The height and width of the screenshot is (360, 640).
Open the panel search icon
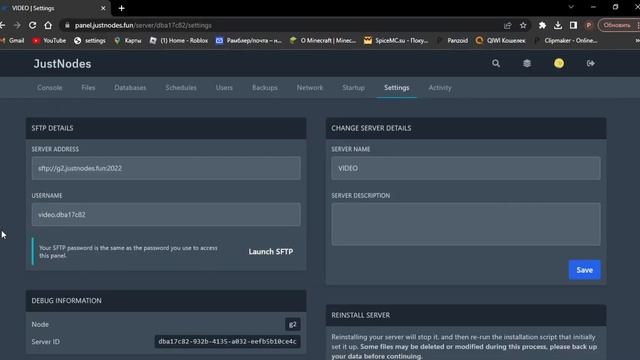[x=496, y=63]
